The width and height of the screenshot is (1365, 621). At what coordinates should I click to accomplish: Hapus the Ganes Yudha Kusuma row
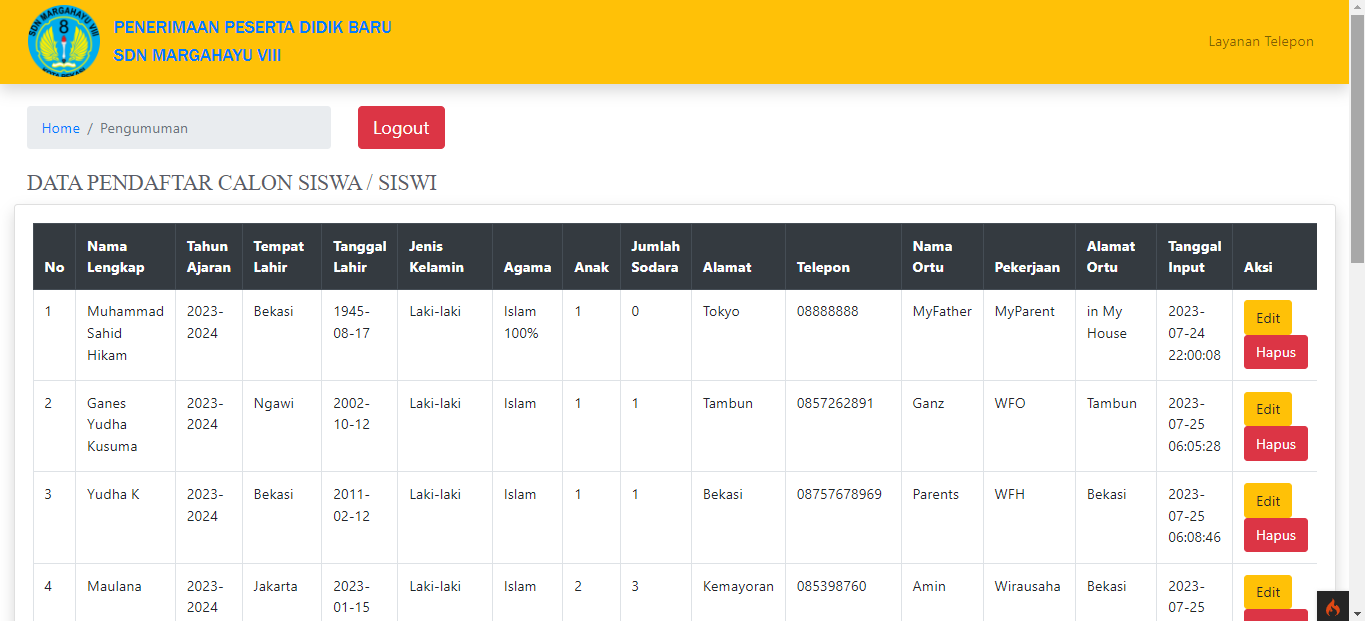click(1276, 444)
